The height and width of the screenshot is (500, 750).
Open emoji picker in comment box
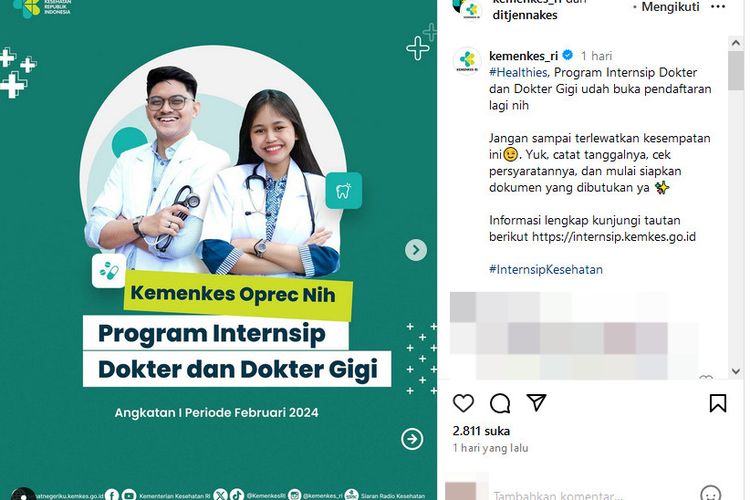710,493
